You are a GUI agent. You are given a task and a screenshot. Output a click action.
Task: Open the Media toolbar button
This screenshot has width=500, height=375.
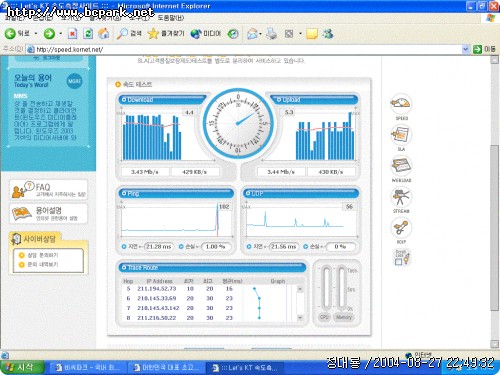206,33
